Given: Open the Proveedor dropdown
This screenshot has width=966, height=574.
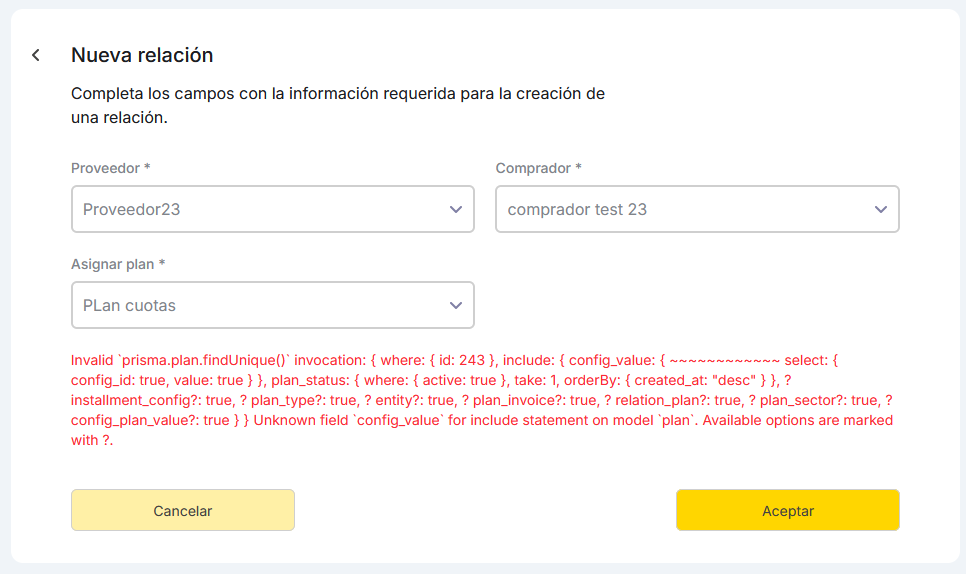Looking at the screenshot, I should pos(272,210).
